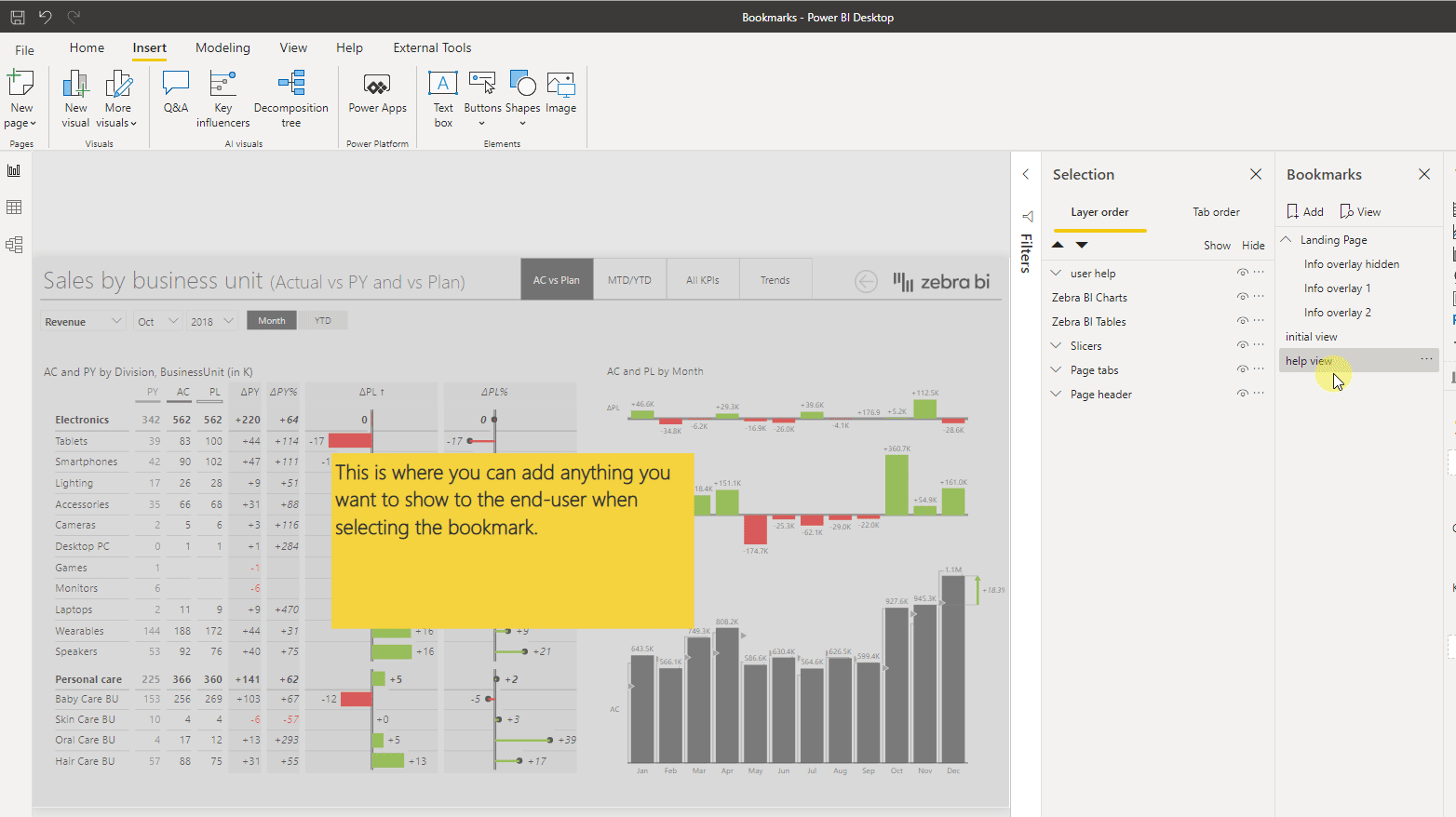Collapse the Landing Page bookmark group
This screenshot has height=817, width=1456.
tap(1287, 239)
